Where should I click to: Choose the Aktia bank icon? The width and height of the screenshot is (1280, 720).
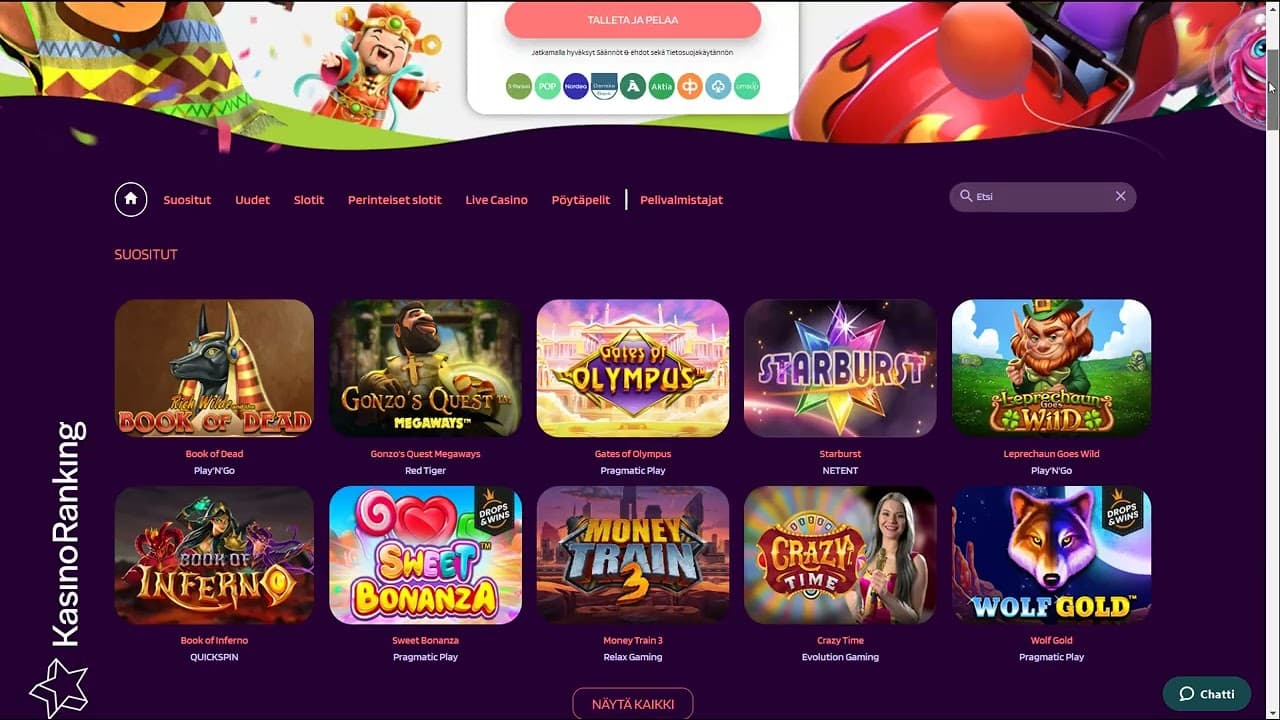[661, 86]
